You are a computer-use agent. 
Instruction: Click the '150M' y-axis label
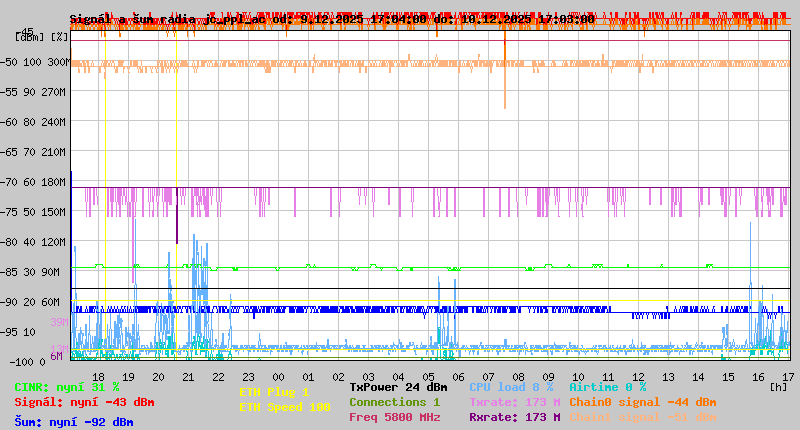click(x=57, y=212)
